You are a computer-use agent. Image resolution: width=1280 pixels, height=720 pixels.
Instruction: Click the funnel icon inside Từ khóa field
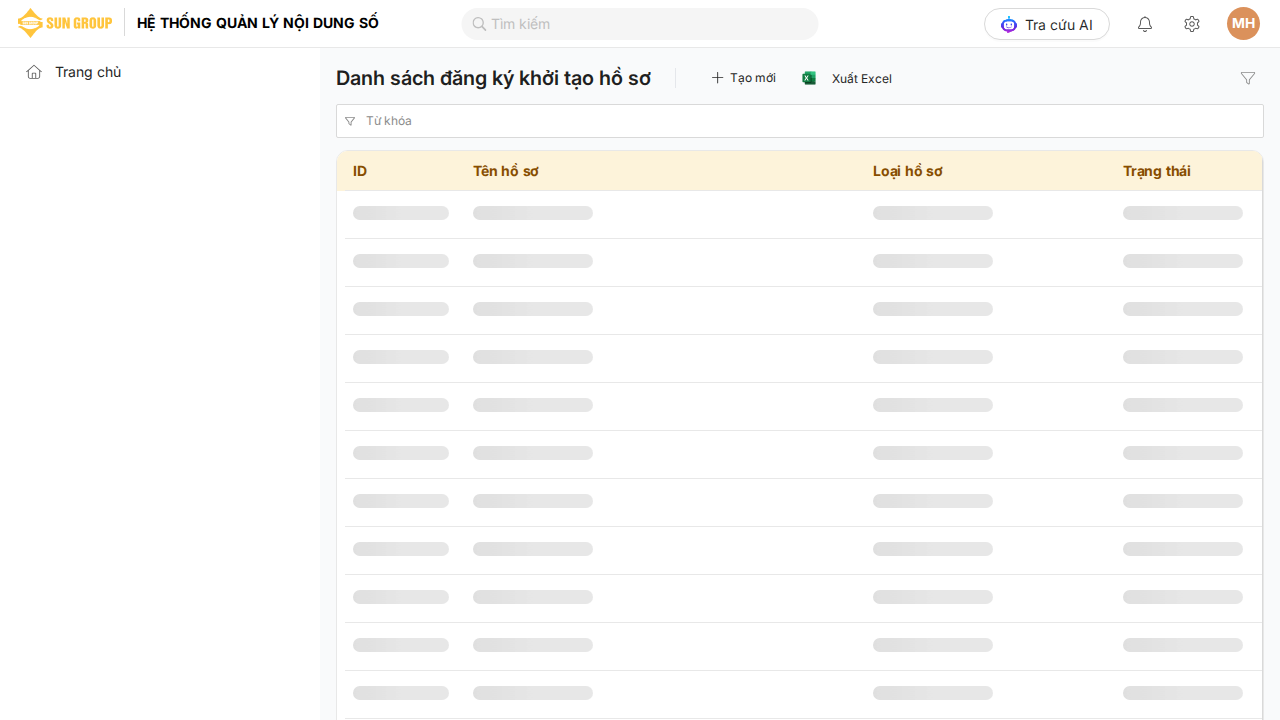350,121
